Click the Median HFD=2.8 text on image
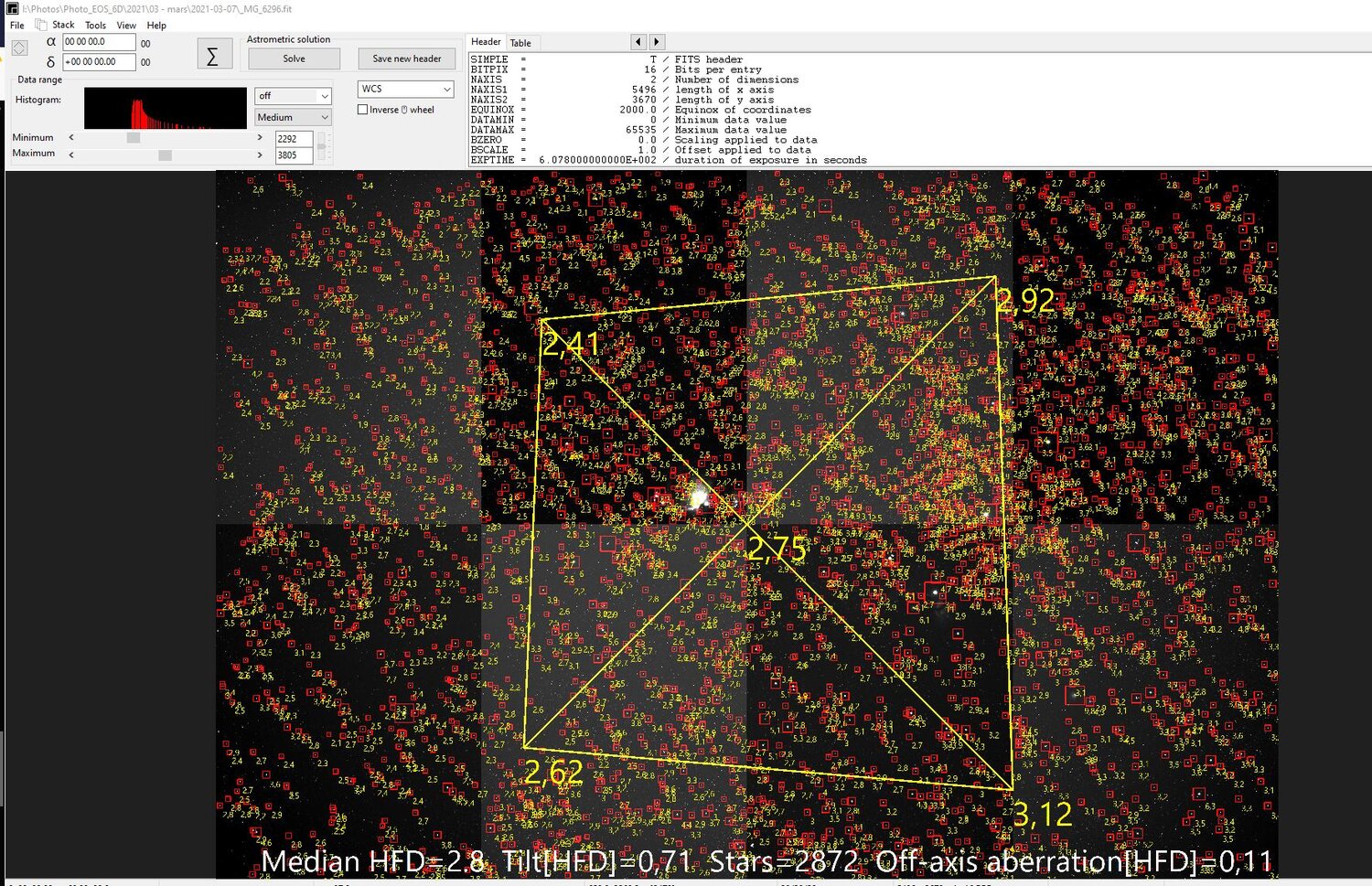 click(373, 861)
